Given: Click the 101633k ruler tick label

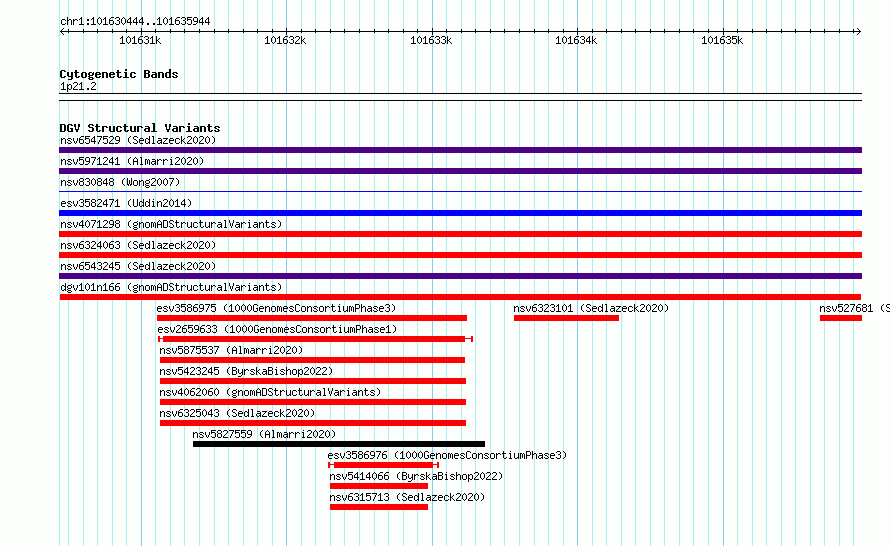Looking at the screenshot, I should [431, 40].
